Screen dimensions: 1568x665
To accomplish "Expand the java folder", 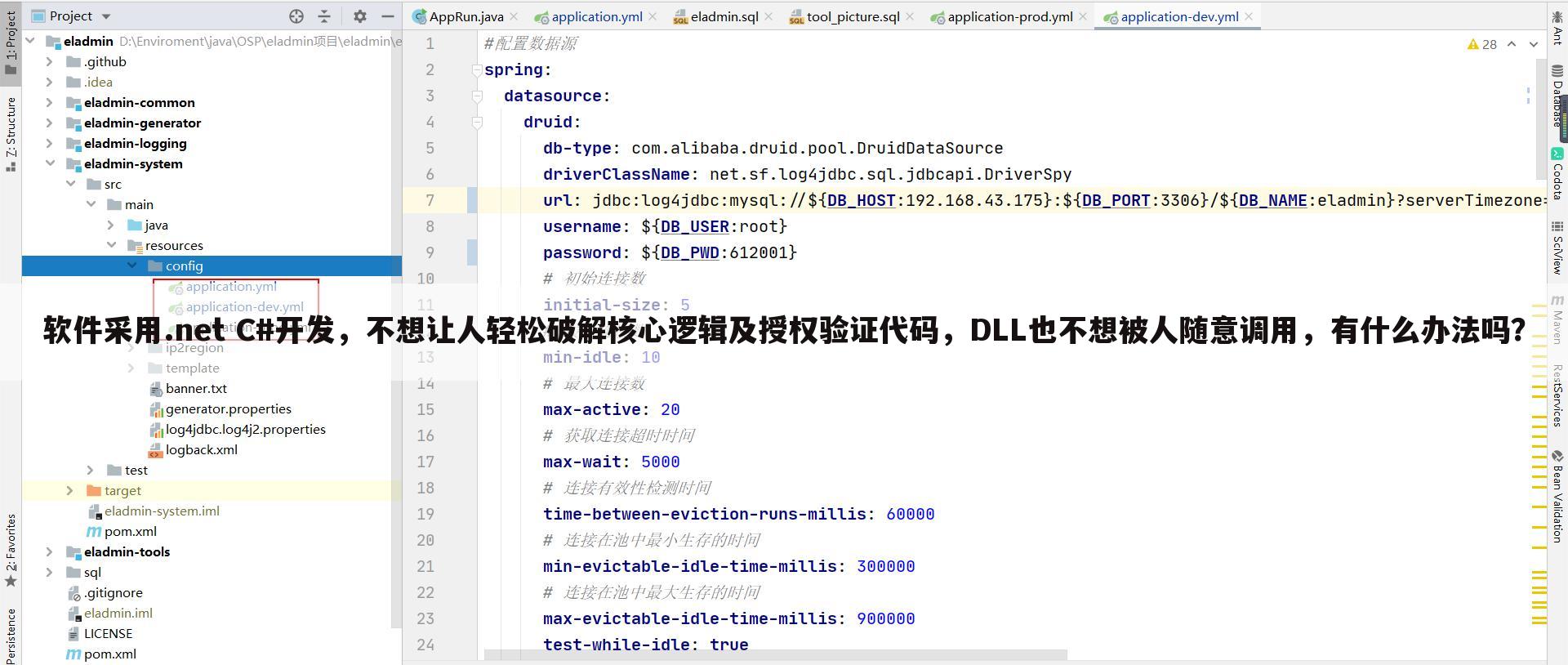I will point(111,225).
